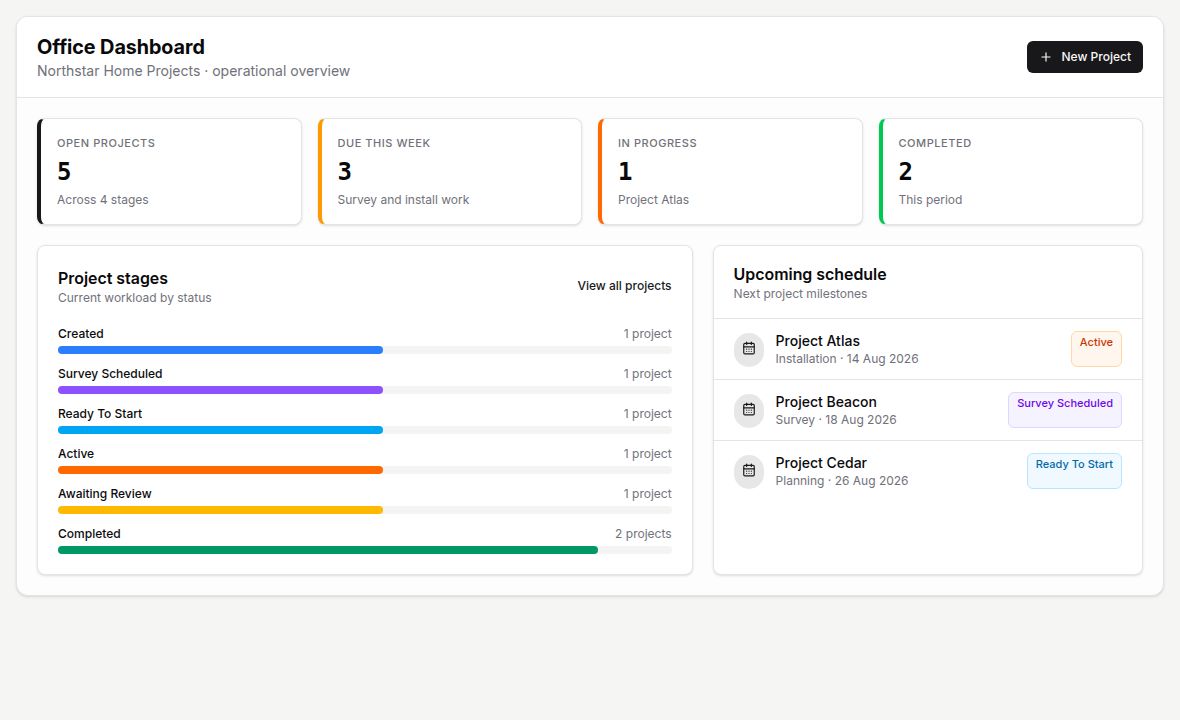Click the purple Survey Scheduled progress bar

[x=220, y=390]
